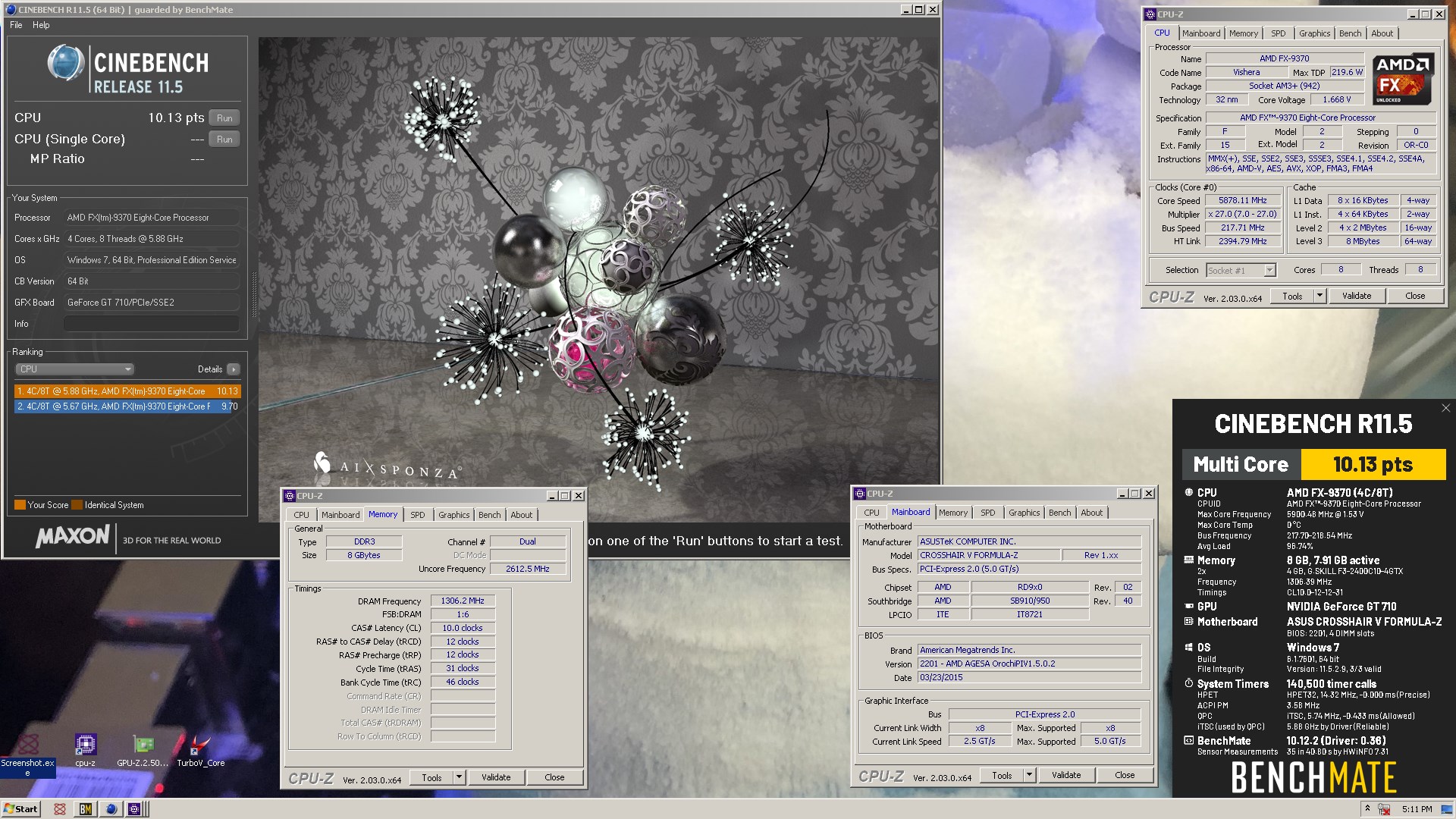Switch to Memory tab in top-right CPU-Z

[x=1244, y=33]
